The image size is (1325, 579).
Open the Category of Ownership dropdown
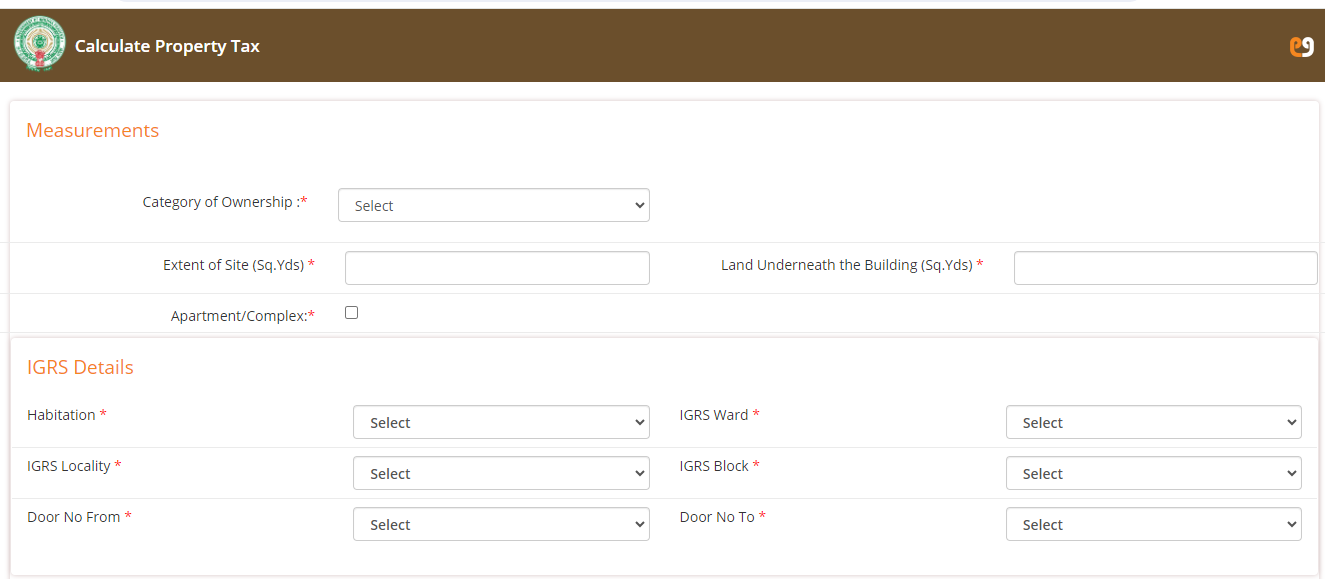(493, 204)
